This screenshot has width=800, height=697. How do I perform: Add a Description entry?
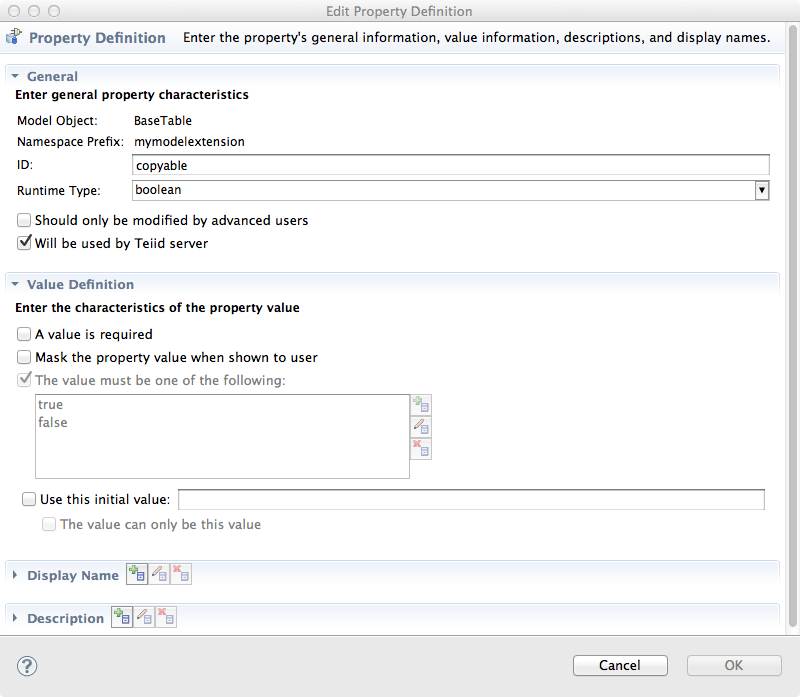coord(122,616)
